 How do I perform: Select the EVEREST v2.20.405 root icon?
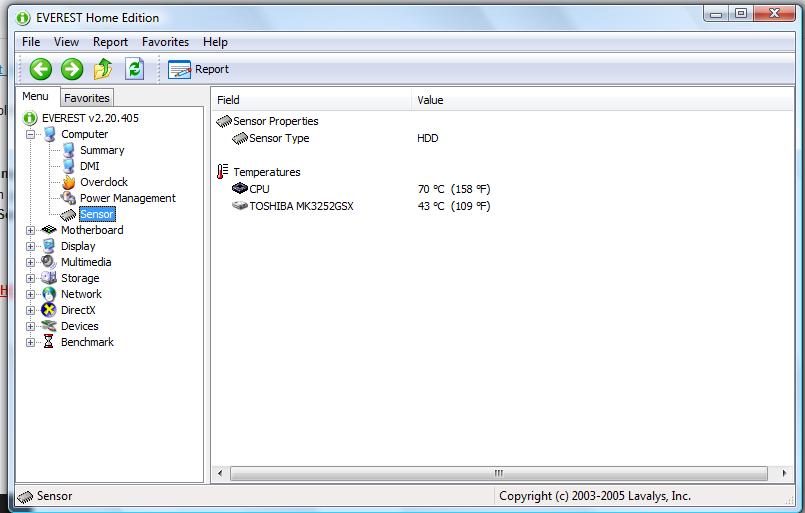30,118
